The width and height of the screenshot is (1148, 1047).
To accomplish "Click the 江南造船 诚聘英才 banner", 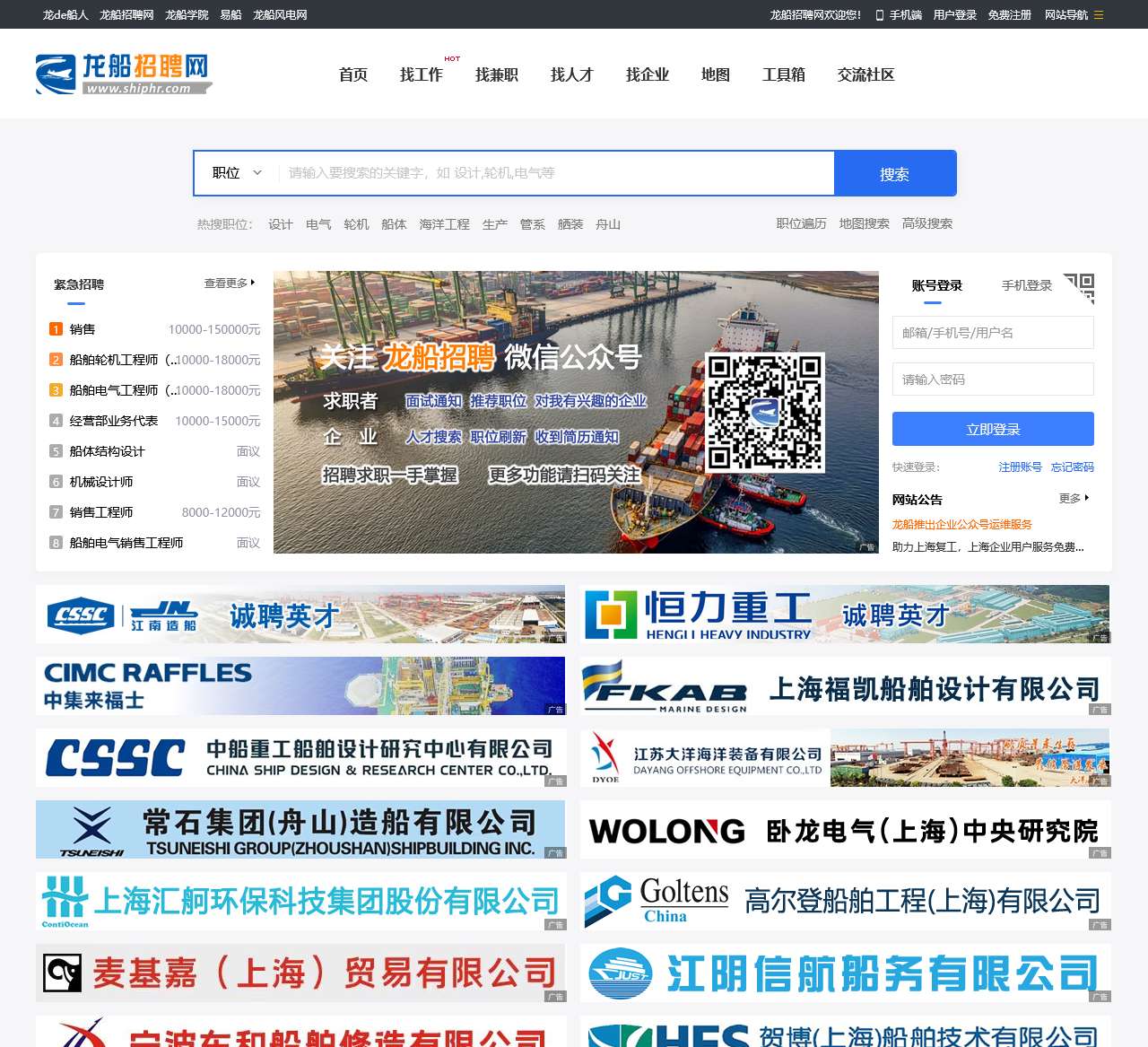I will pyautogui.click(x=300, y=615).
